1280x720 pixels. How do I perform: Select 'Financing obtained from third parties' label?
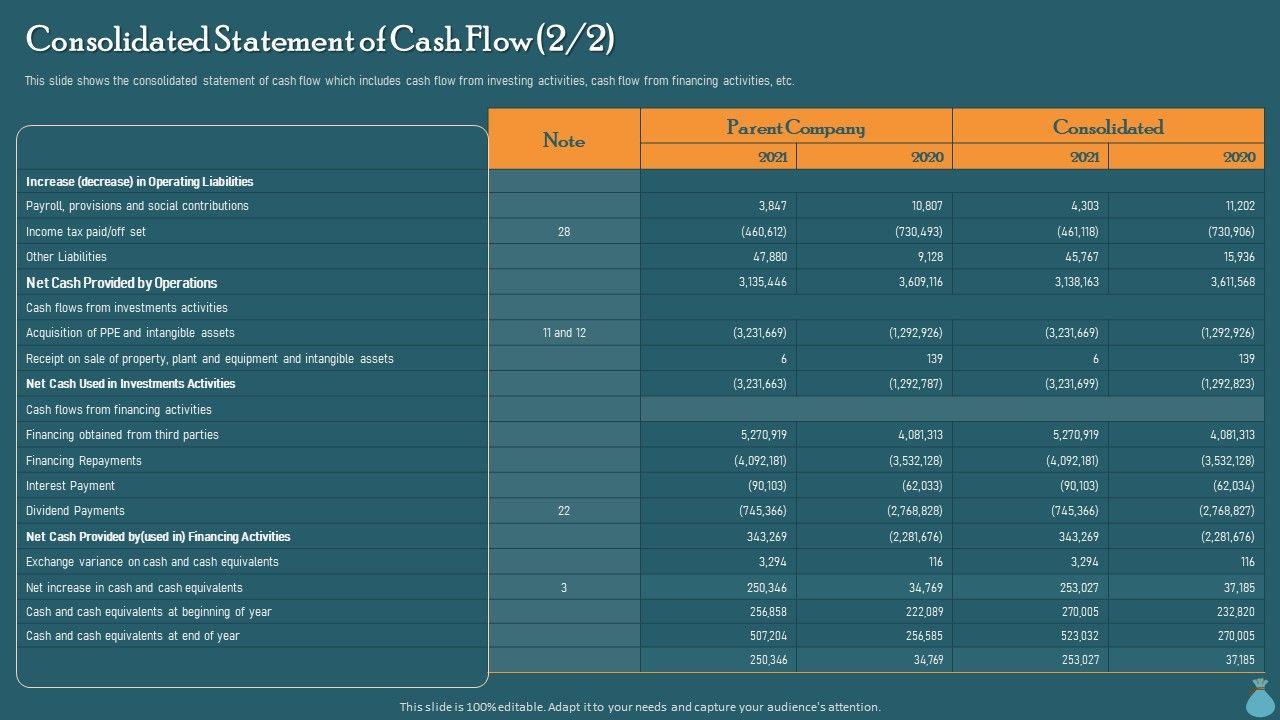[x=122, y=435]
